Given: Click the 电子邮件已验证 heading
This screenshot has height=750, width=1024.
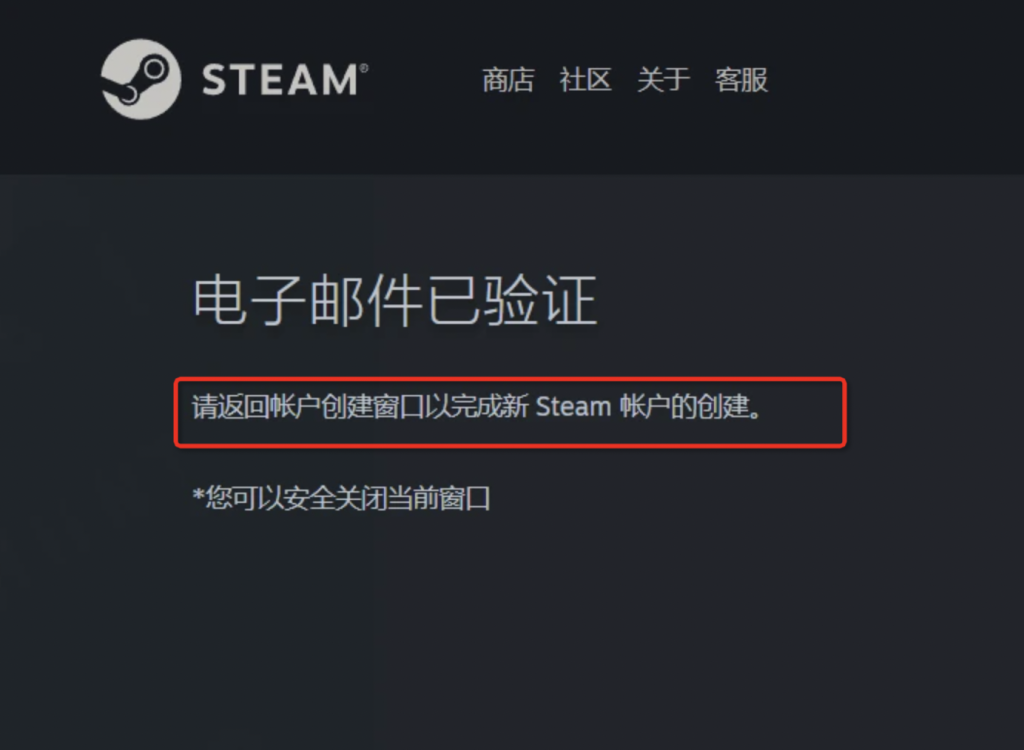Looking at the screenshot, I should [x=395, y=301].
